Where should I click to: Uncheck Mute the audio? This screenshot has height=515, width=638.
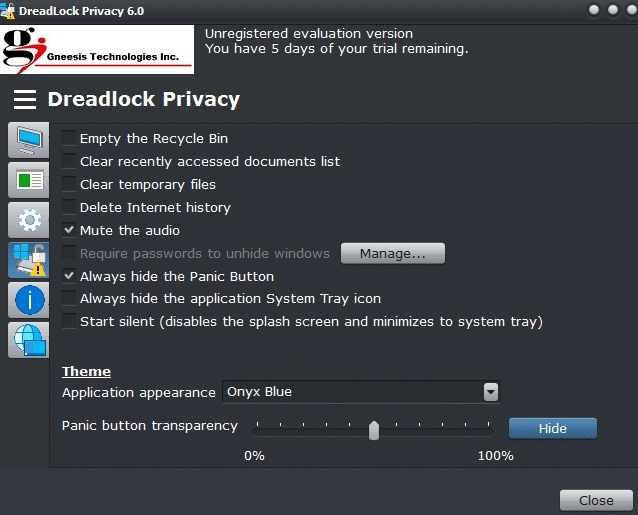(x=69, y=230)
